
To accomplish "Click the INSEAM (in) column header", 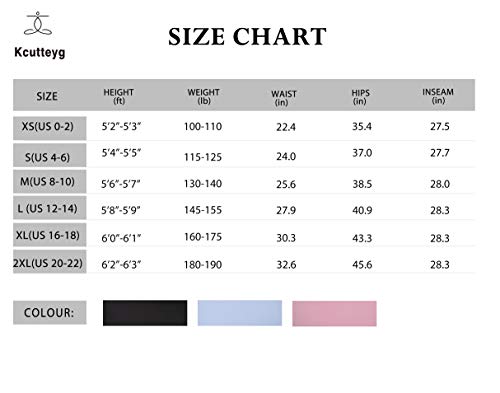I will click(x=438, y=96).
